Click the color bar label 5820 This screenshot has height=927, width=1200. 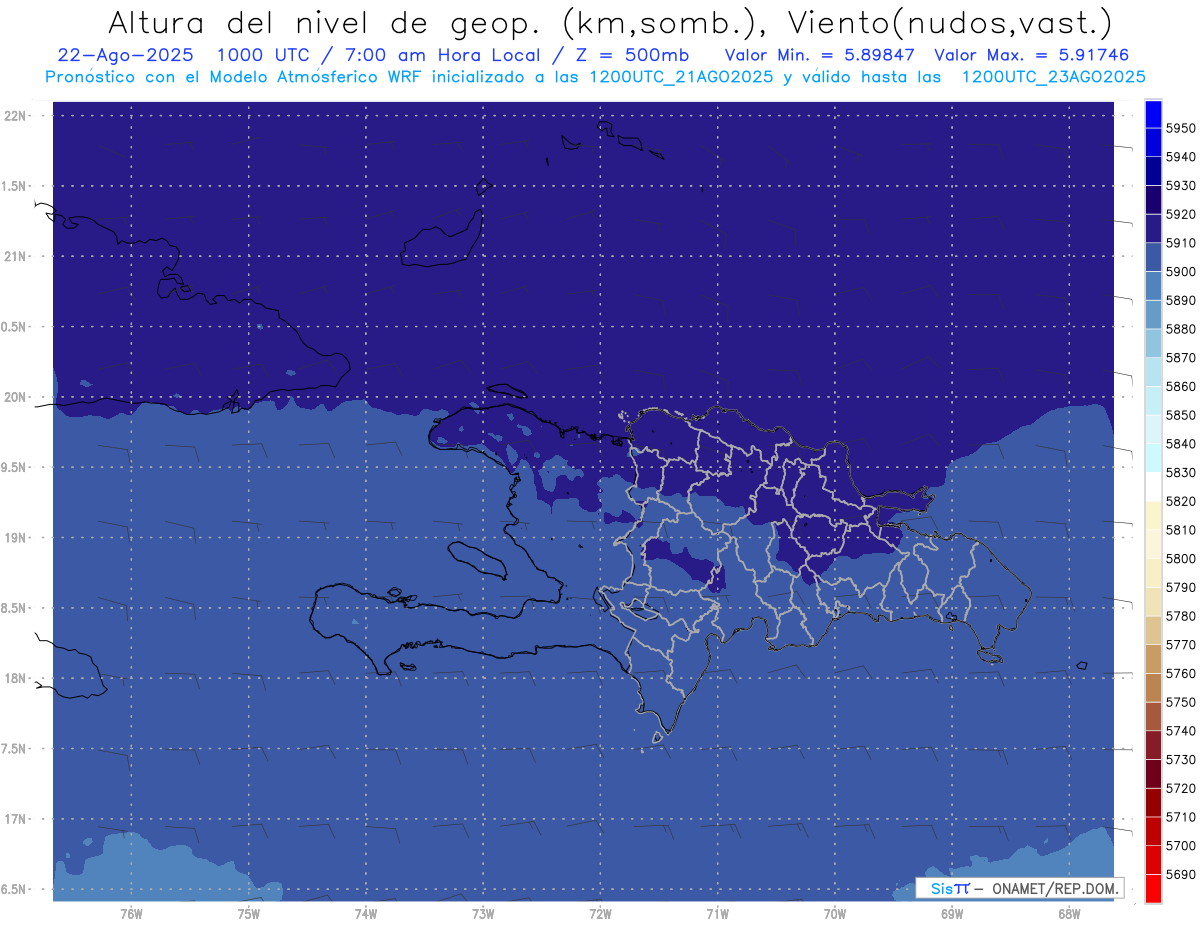[1180, 501]
